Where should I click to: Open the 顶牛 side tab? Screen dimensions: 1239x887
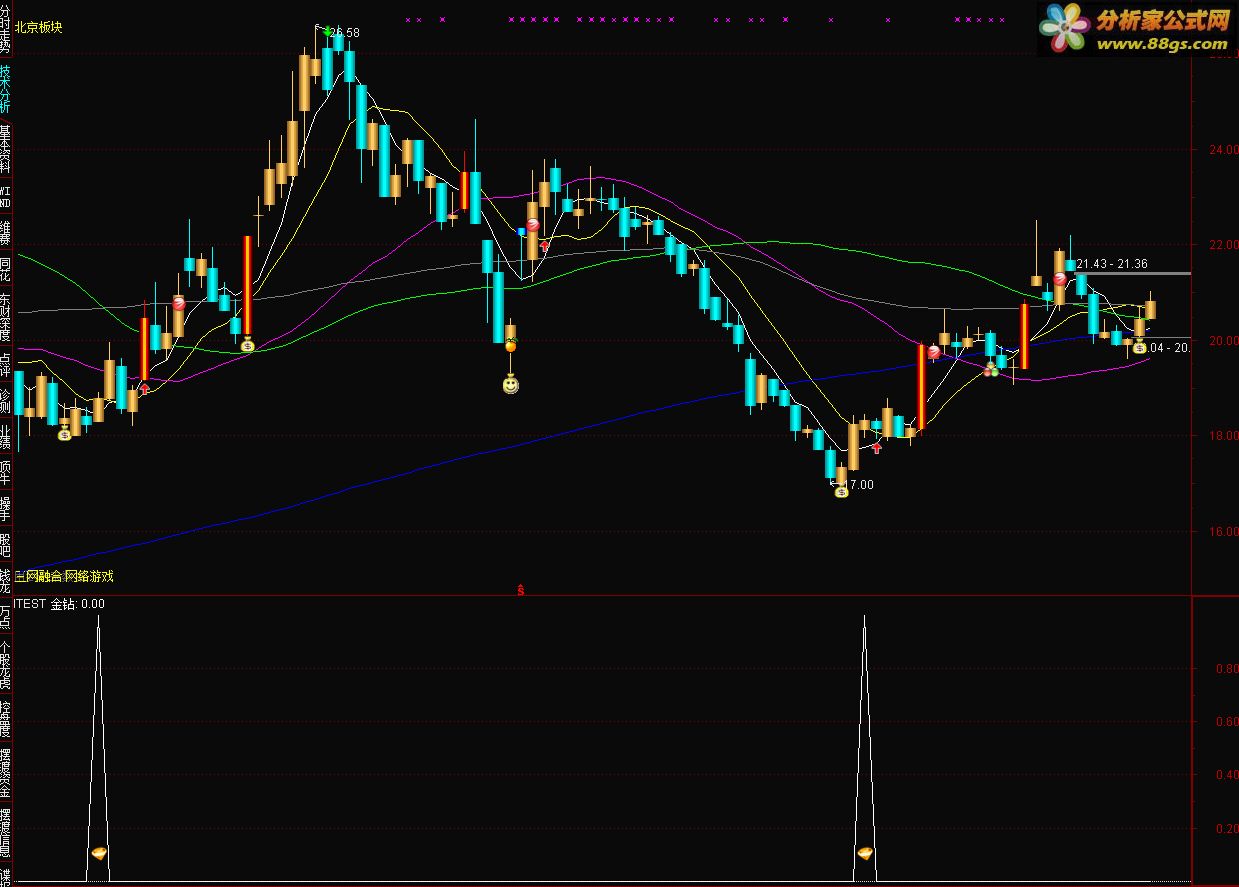click(6, 474)
